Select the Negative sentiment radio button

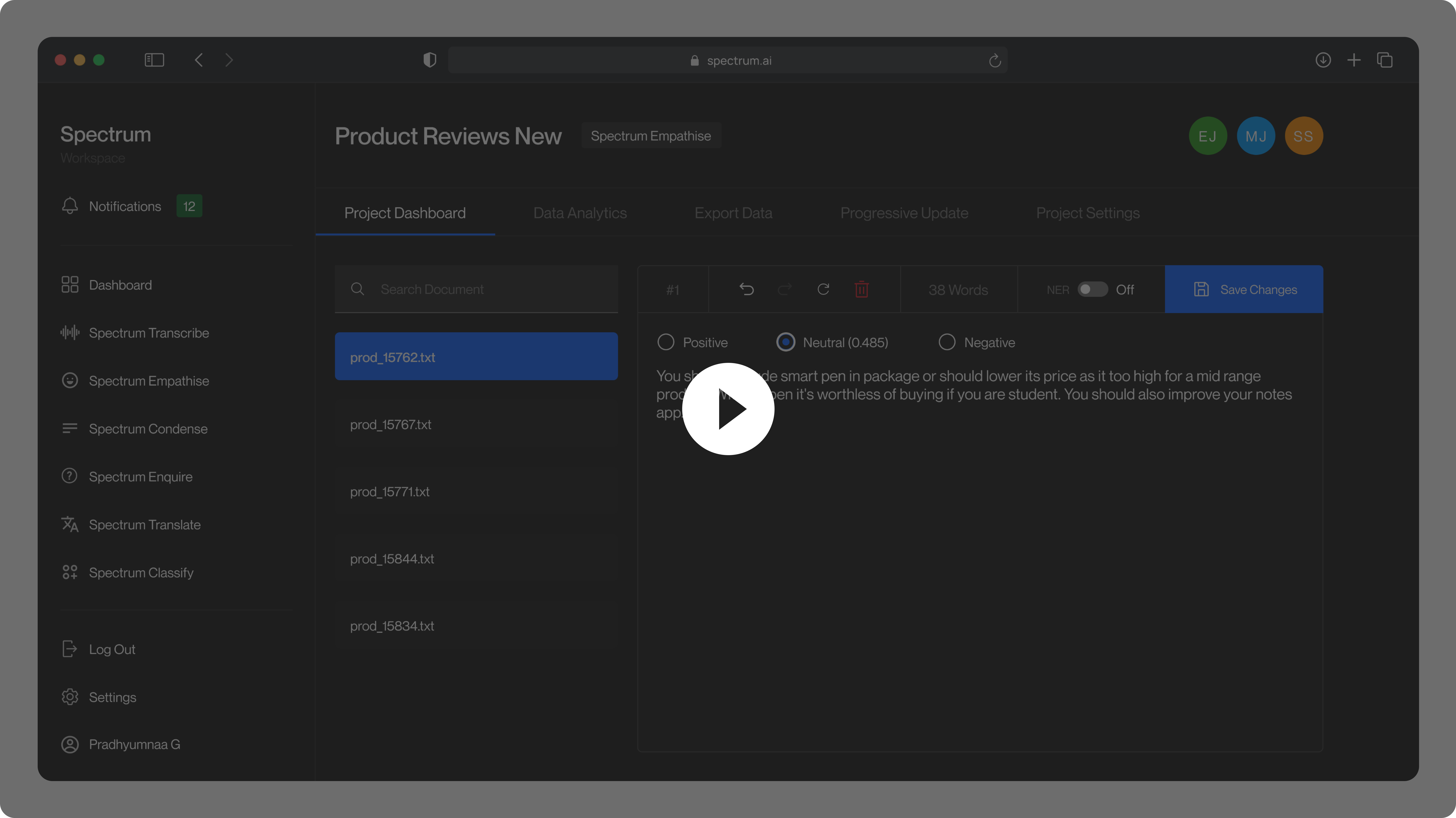[946, 342]
